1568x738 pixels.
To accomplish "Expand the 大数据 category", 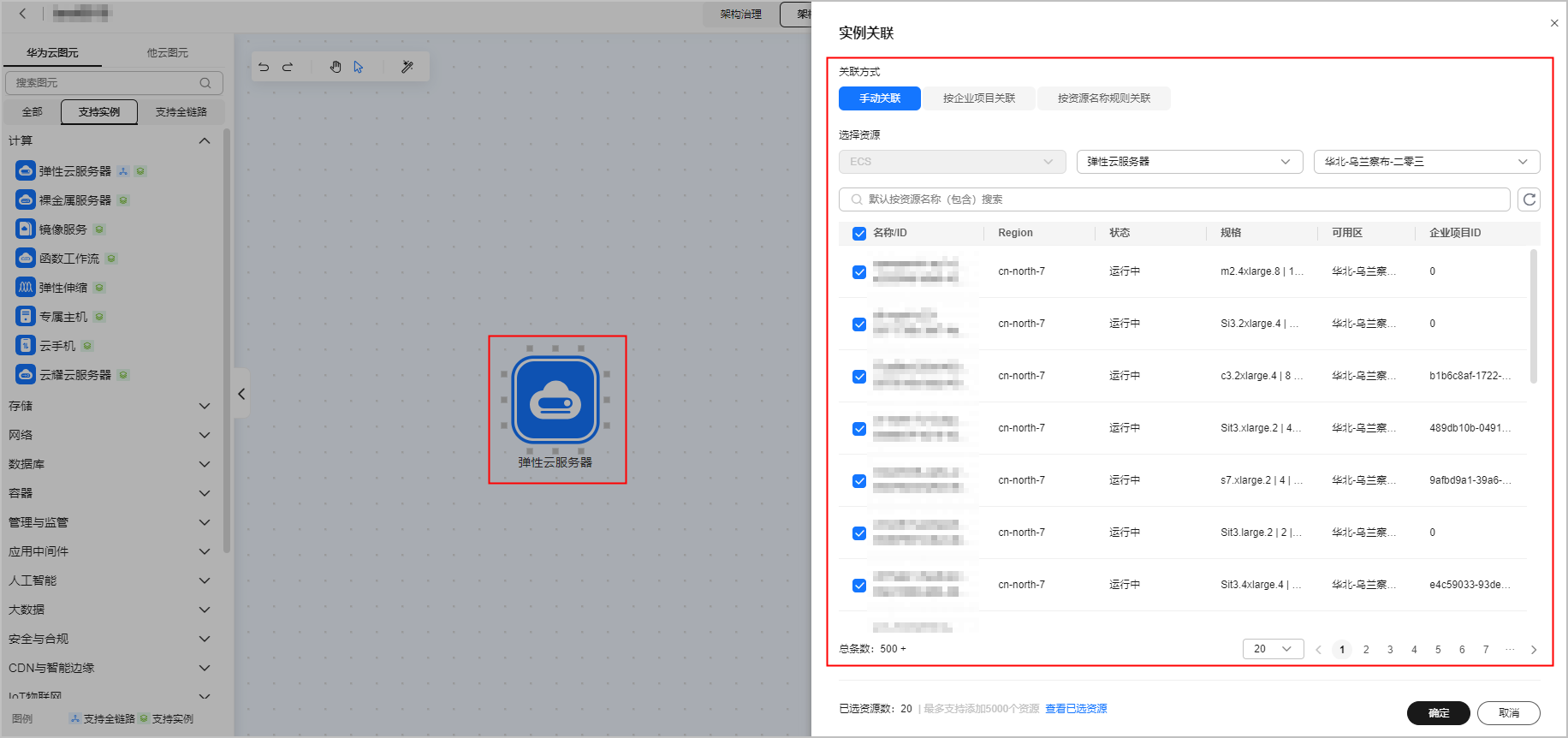I will [205, 610].
